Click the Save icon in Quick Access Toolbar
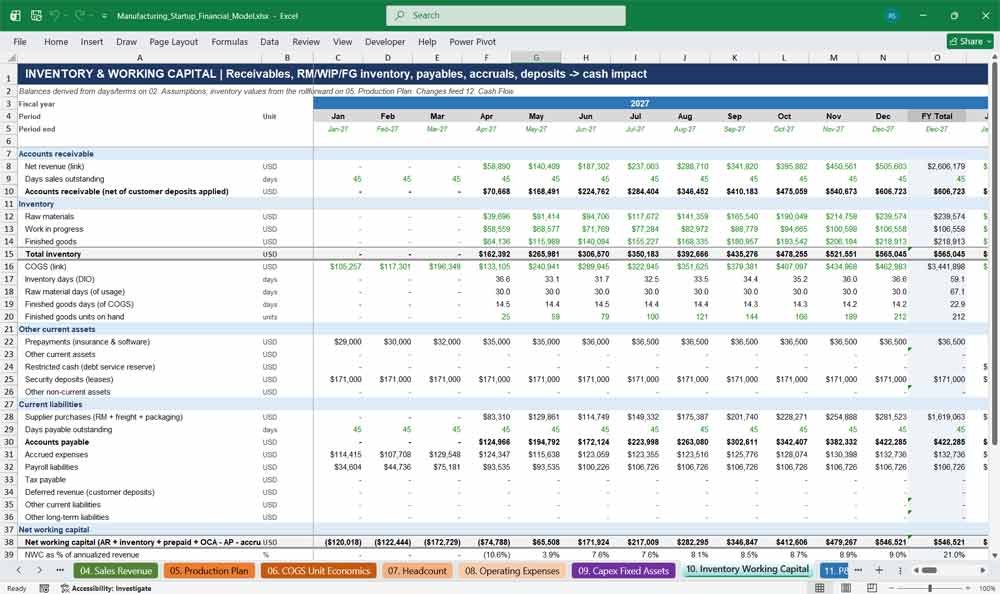This screenshot has height=594, width=1000. [36, 15]
